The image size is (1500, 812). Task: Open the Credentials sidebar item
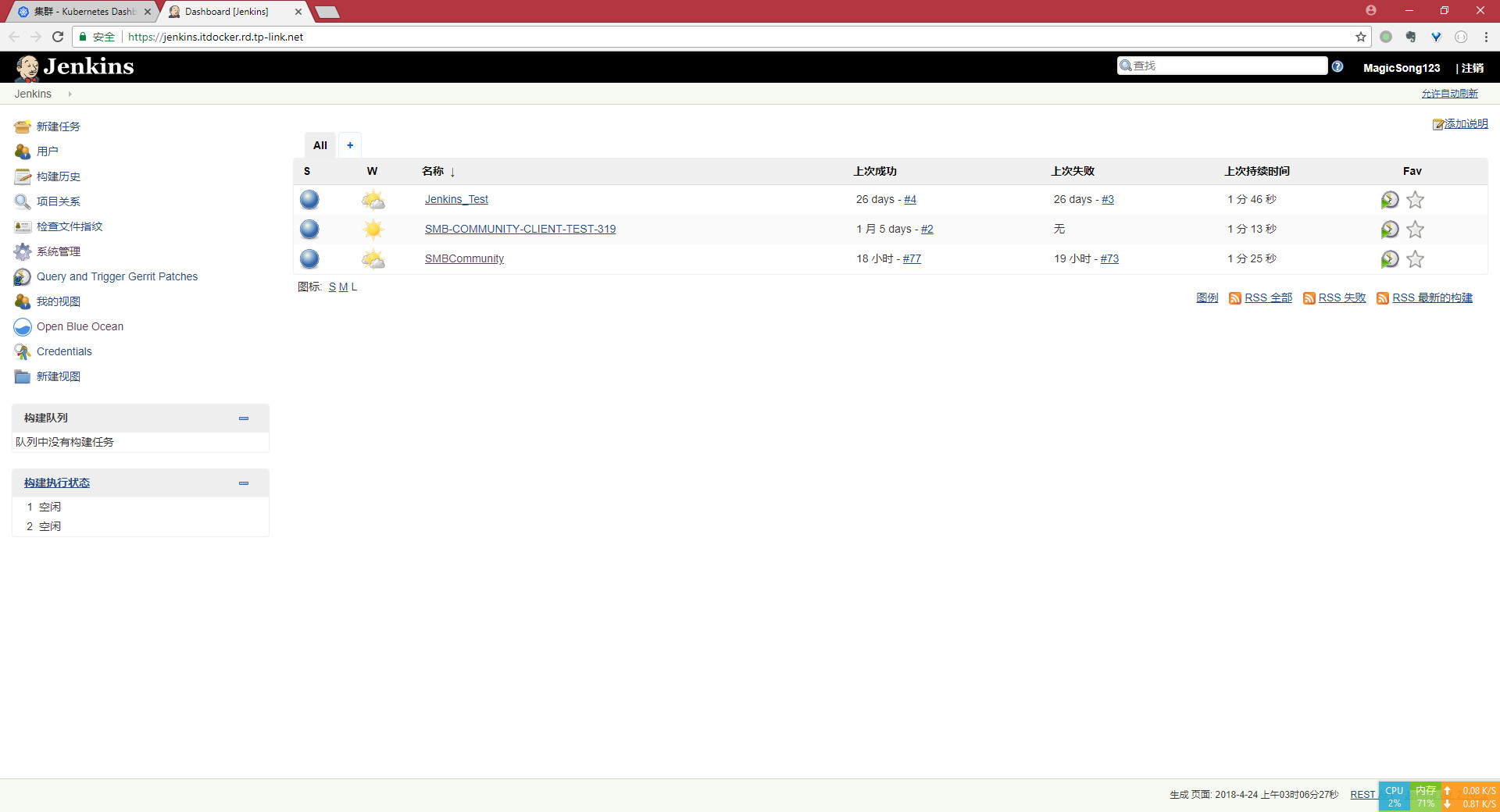tap(63, 351)
